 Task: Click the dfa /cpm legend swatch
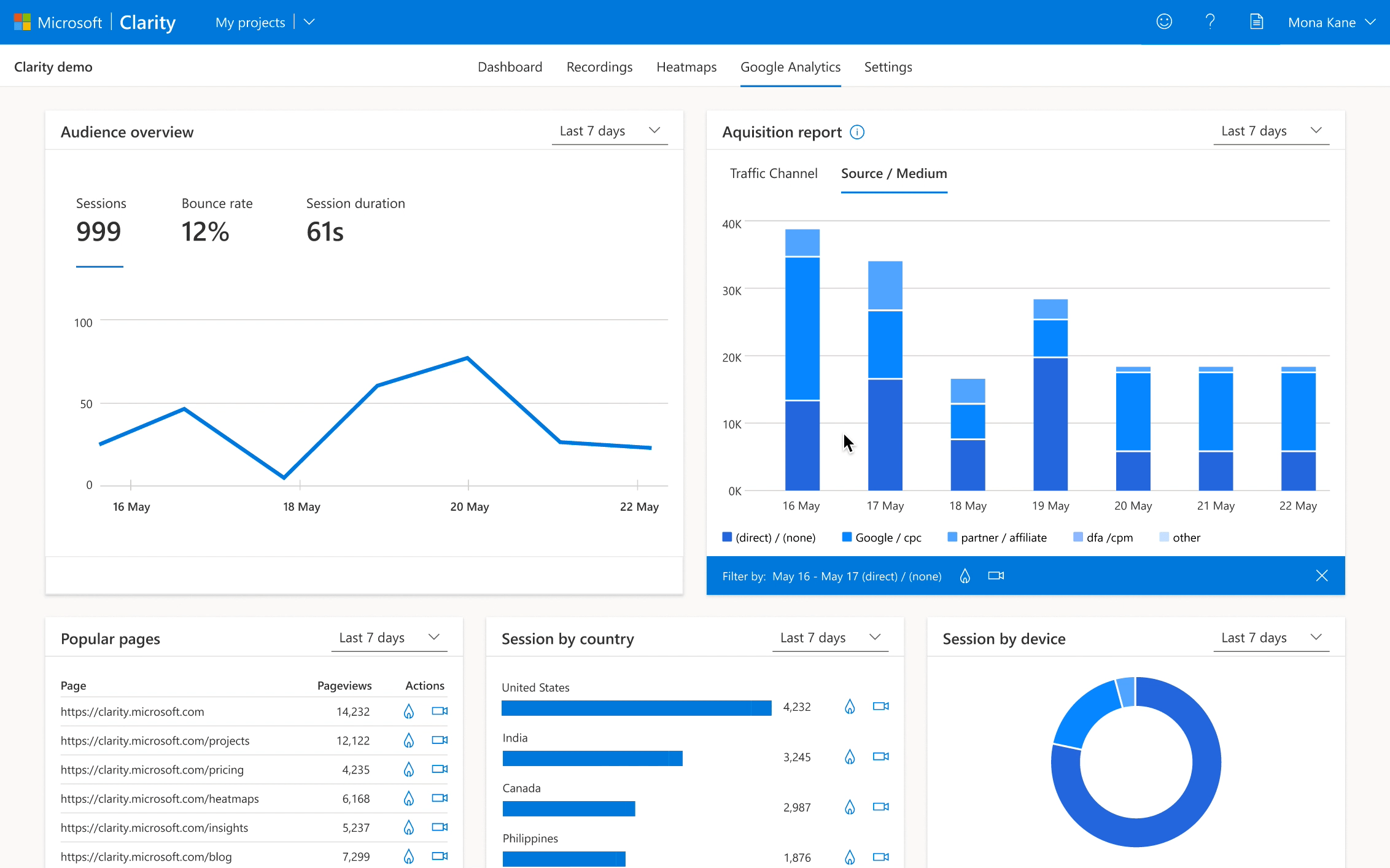(1078, 537)
